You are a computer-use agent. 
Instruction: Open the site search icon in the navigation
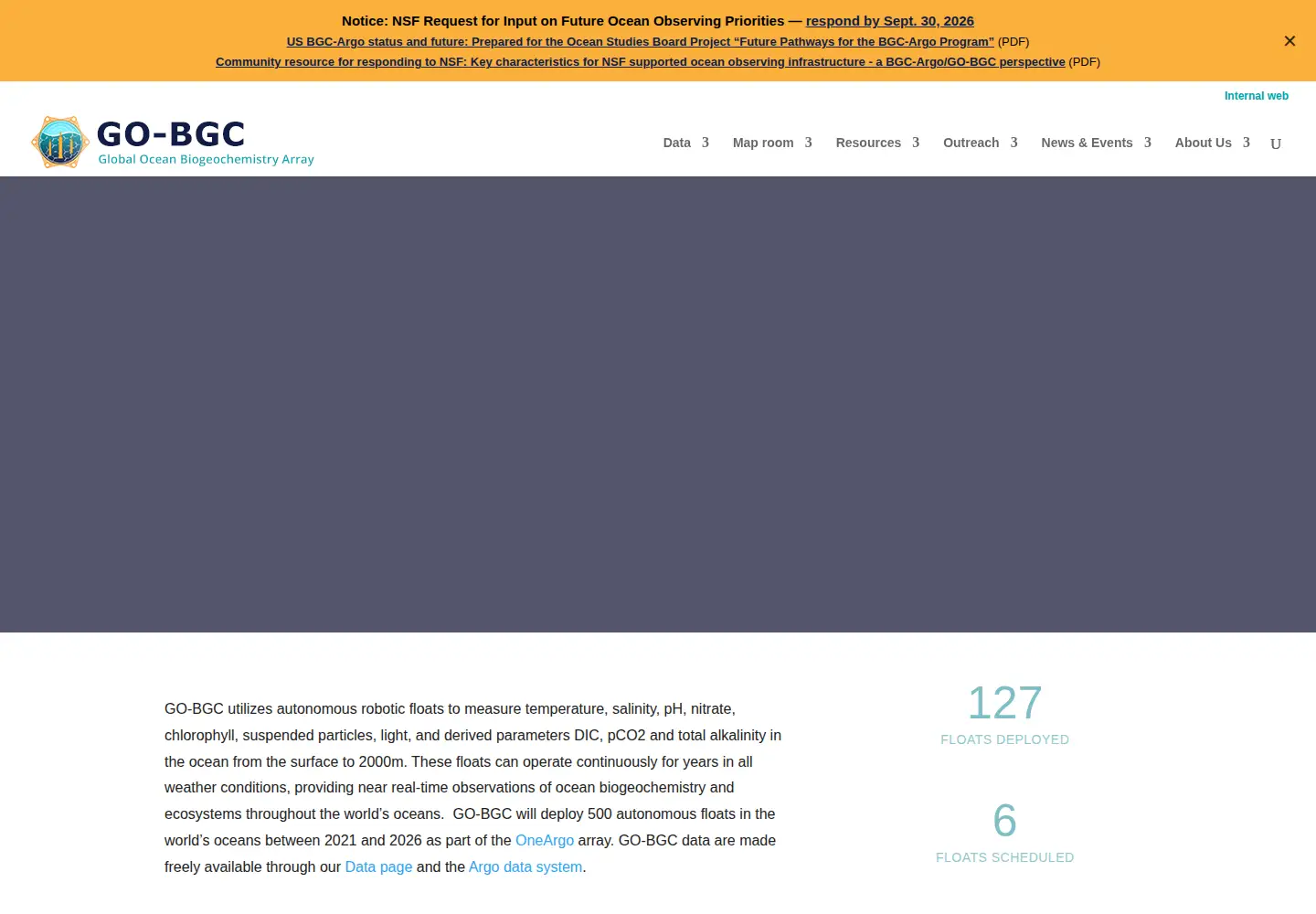(x=1276, y=143)
